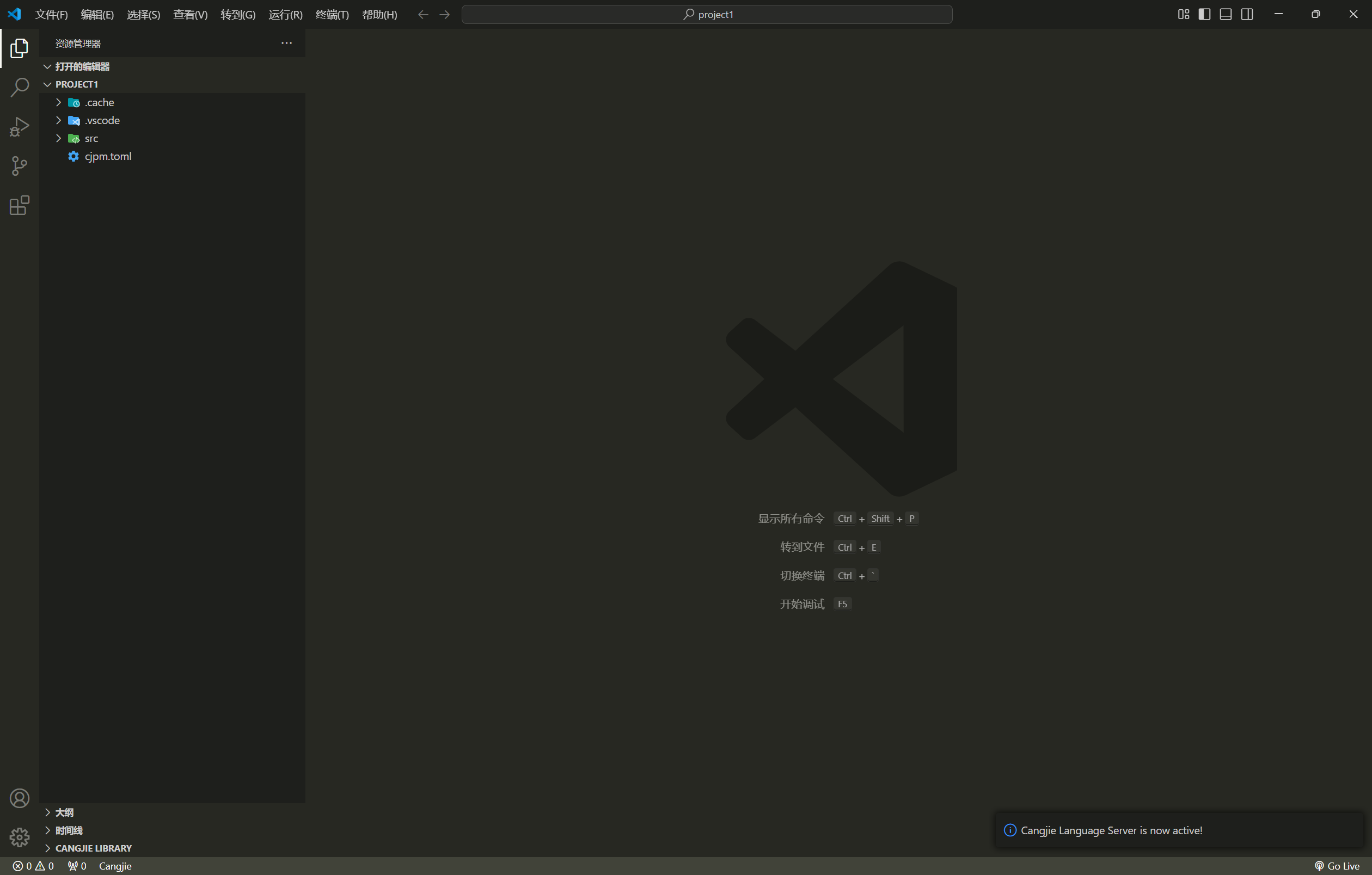Open the Source Control view

[x=20, y=165]
